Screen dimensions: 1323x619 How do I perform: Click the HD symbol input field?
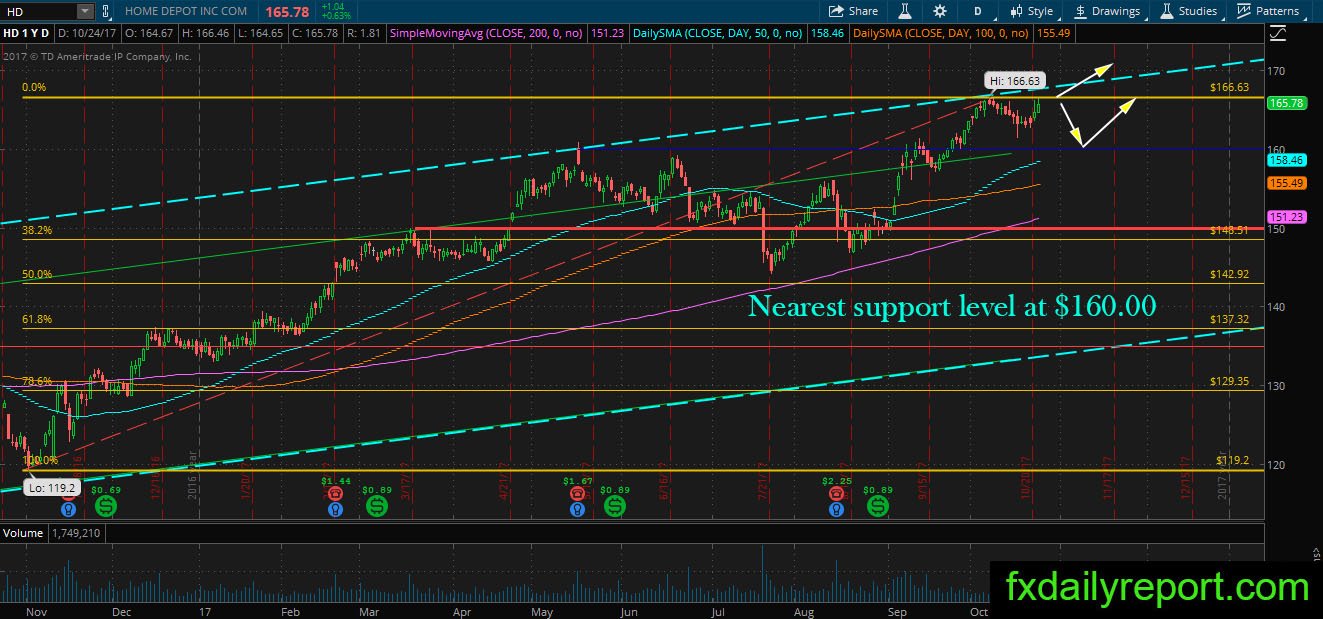tap(39, 11)
